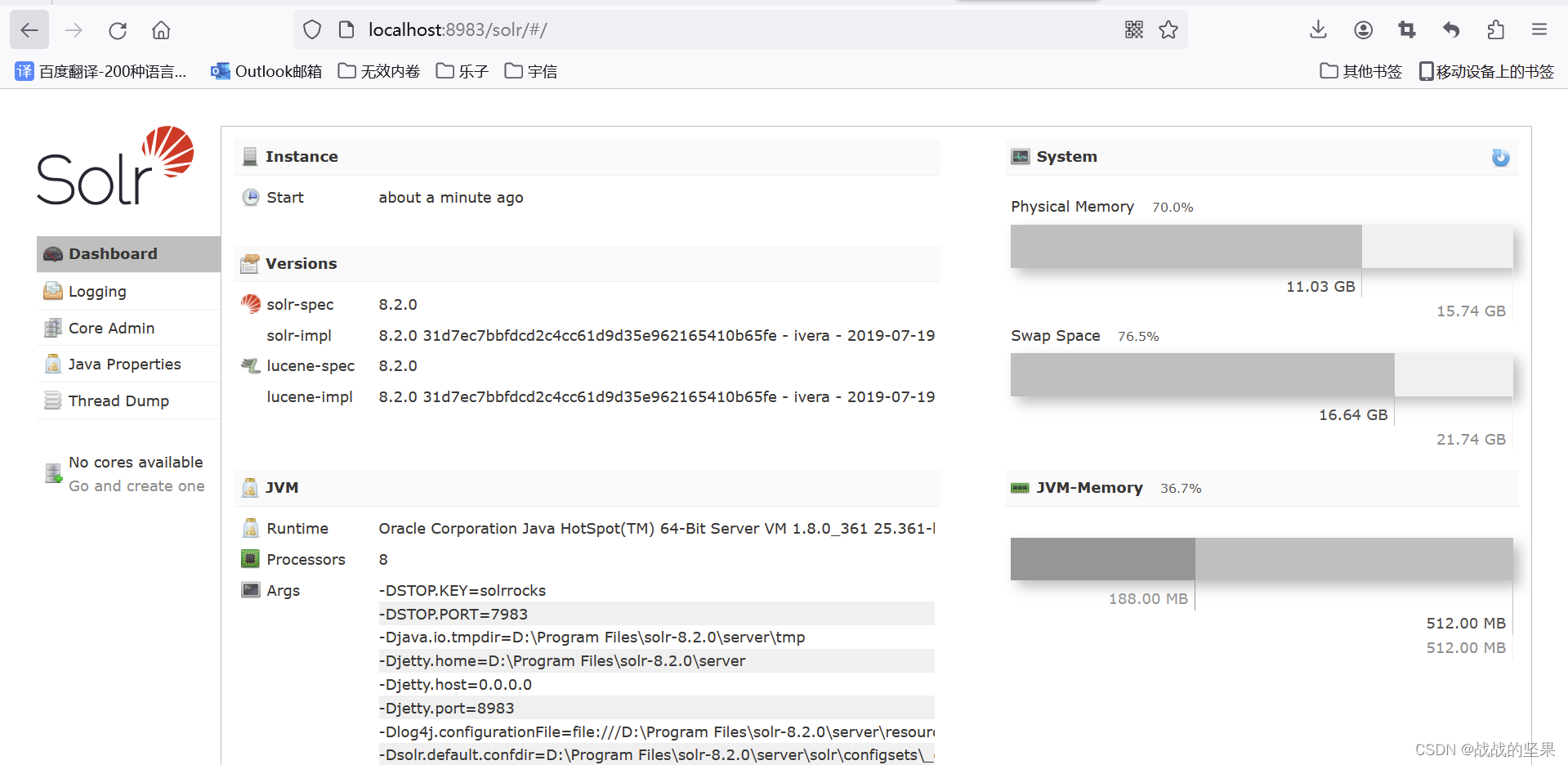Viewport: 1568px width, 765px height.
Task: Open the Firefox application menu
Action: click(1539, 29)
